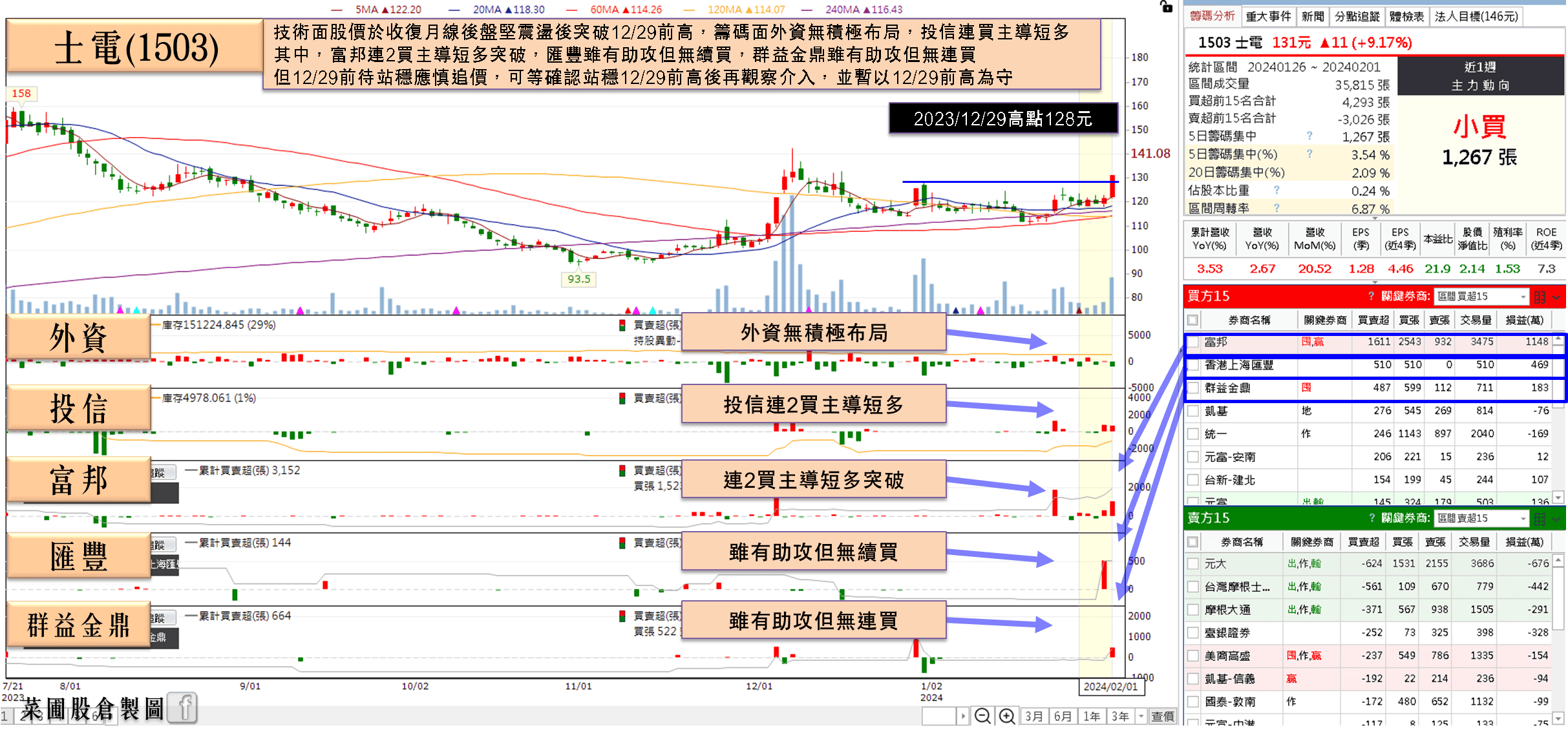The width and height of the screenshot is (1568, 743).
Task: Tick the checkbox for 富邦 in buyers list
Action: tap(1193, 342)
